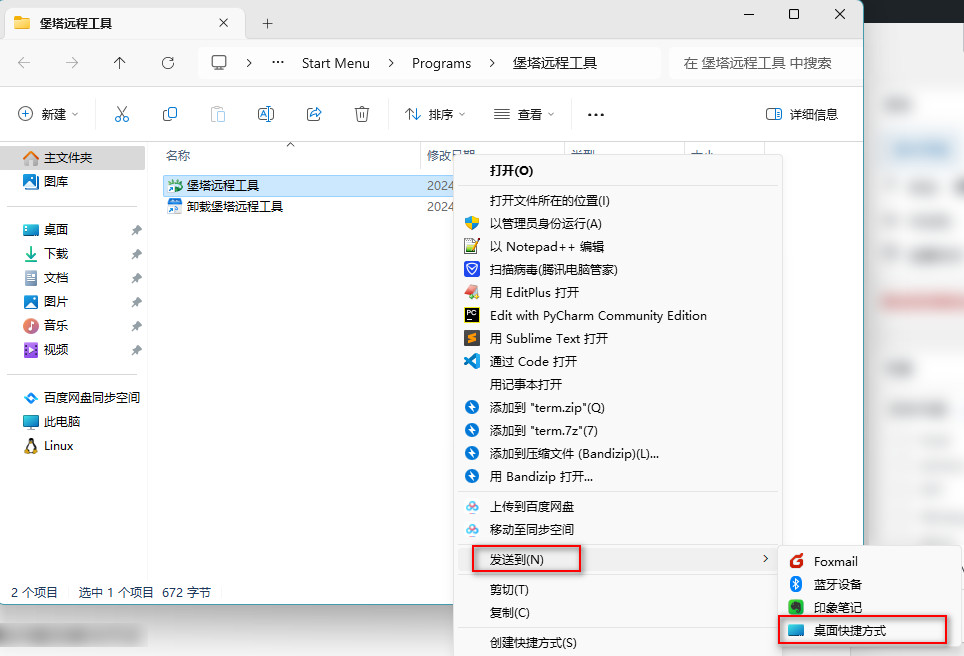Viewport: 964px width, 656px height.
Task: Click the Programs breadcrumb link
Action: 441,63
